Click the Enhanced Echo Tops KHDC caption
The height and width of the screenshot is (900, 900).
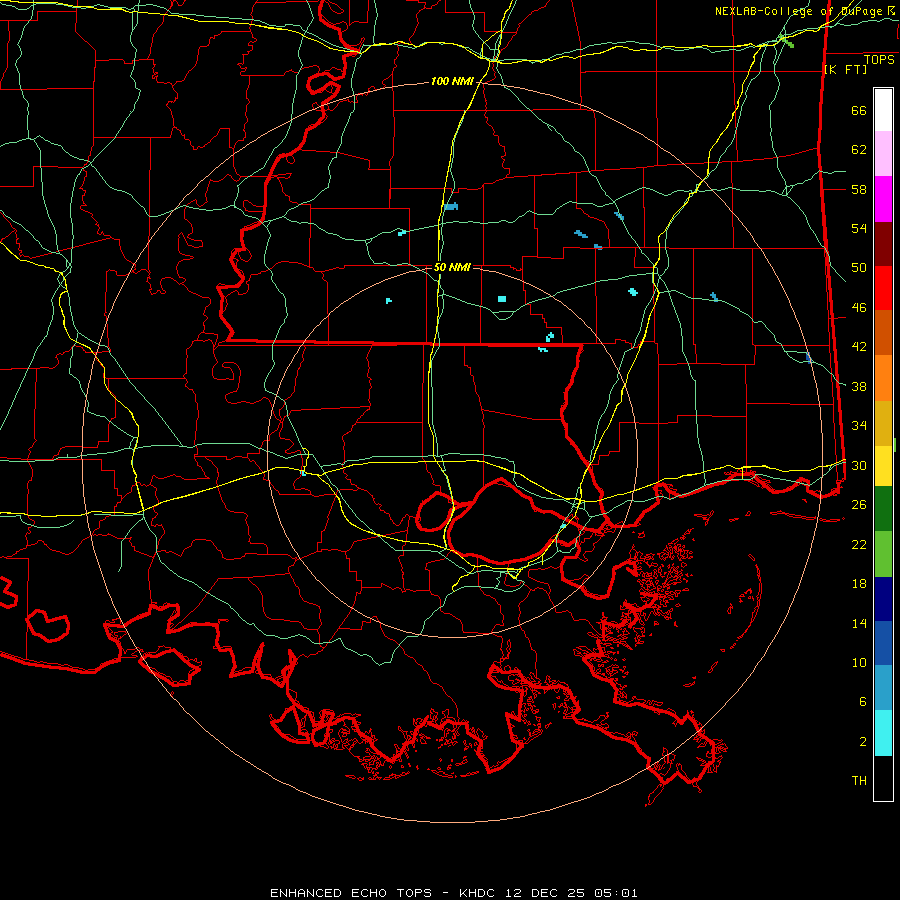(453, 893)
